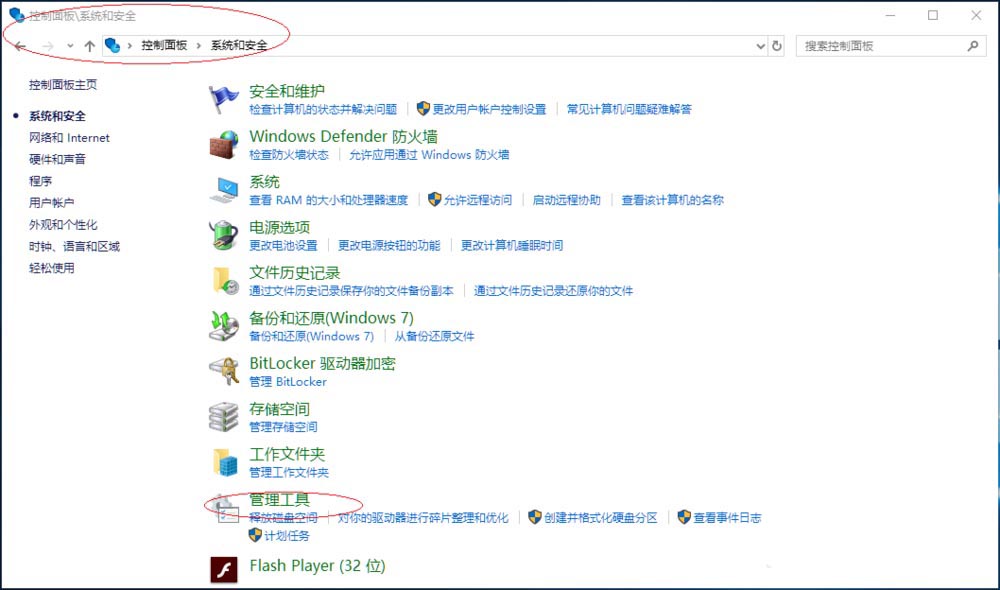Click the Flash Player red icon

pos(224,569)
